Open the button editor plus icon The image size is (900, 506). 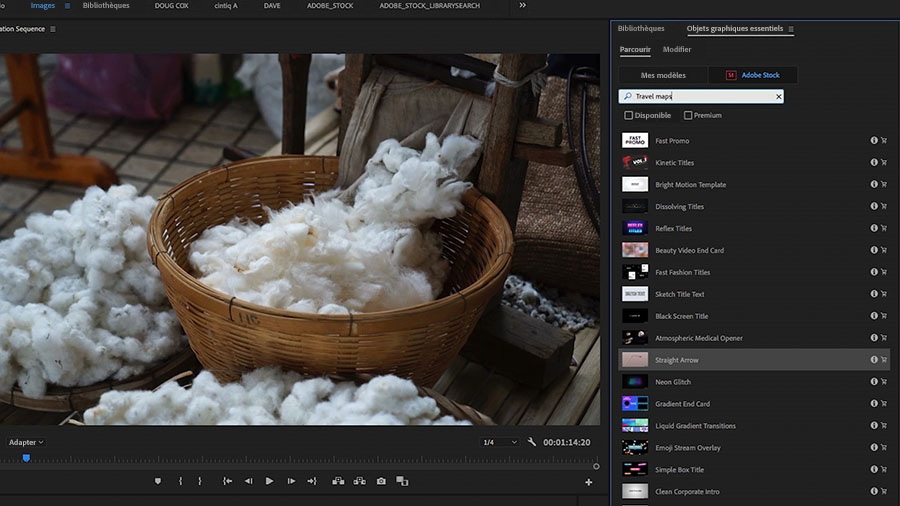coord(588,482)
